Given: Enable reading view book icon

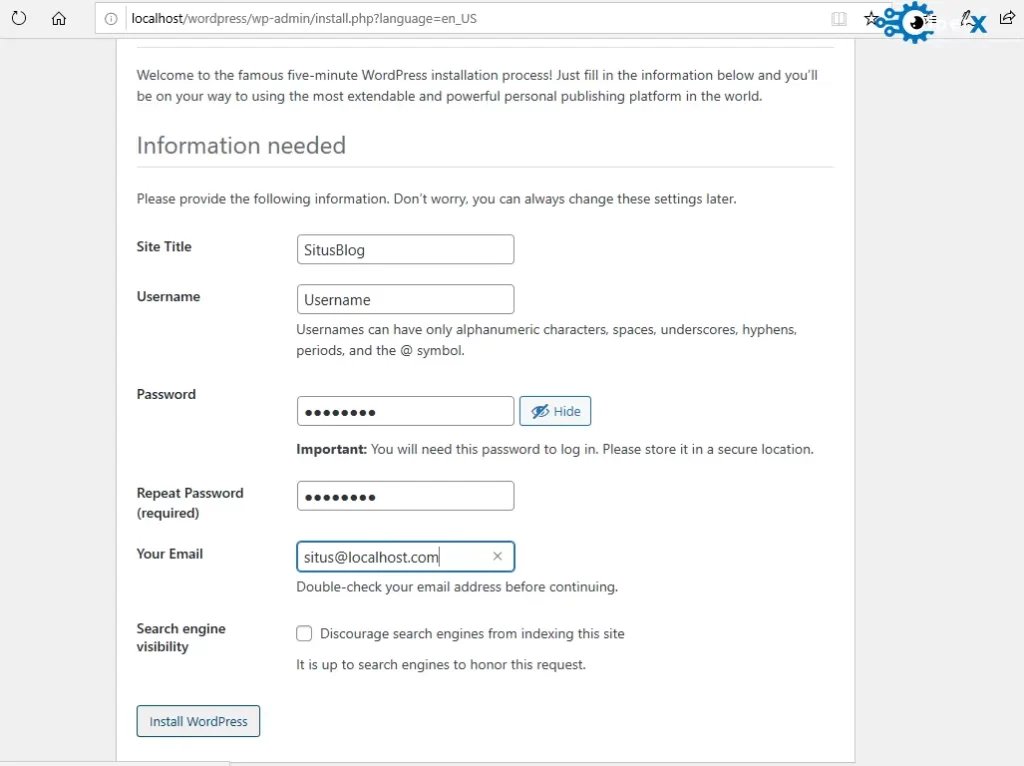Looking at the screenshot, I should [839, 18].
